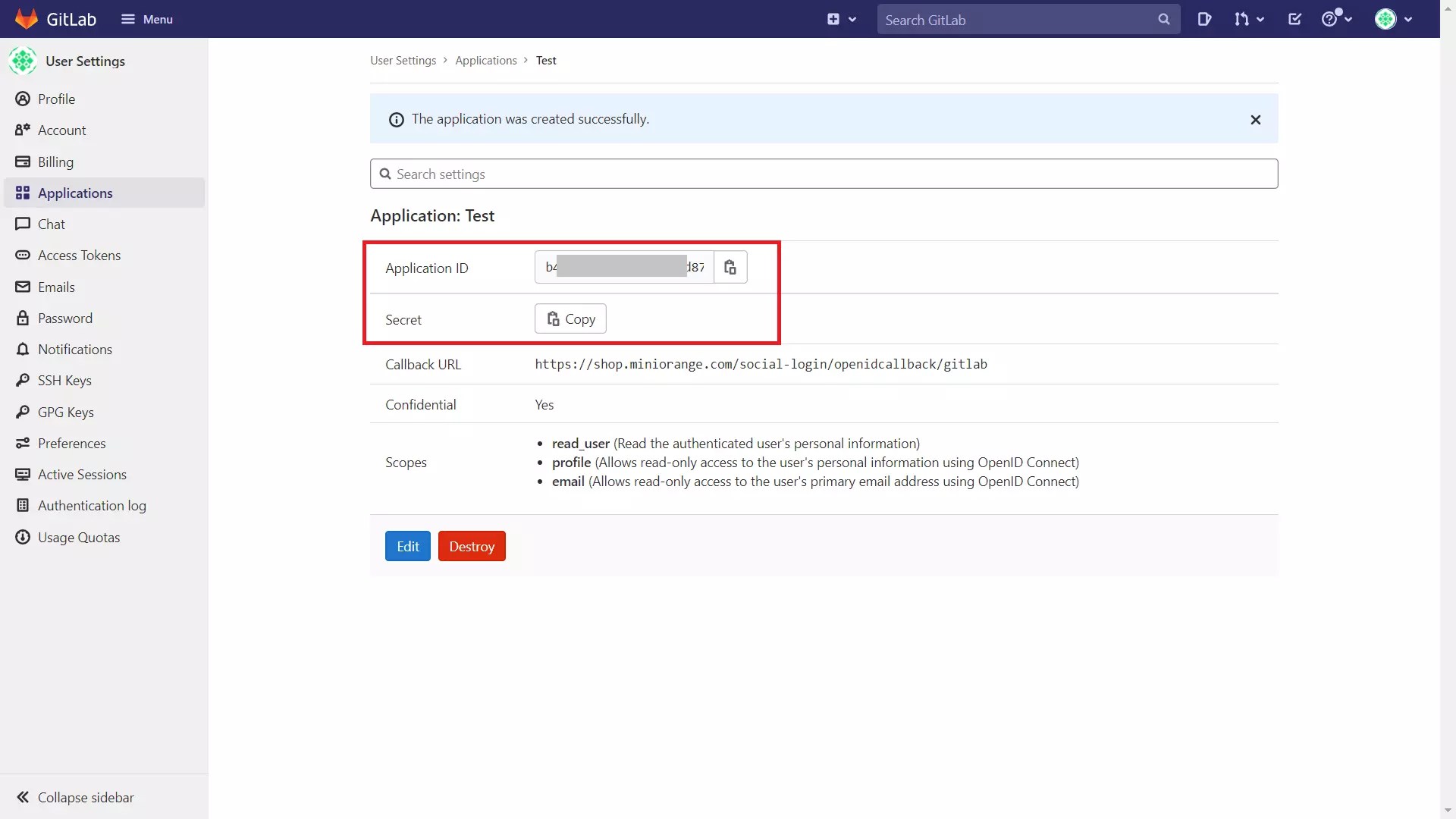Open the Todos list icon

(1294, 19)
